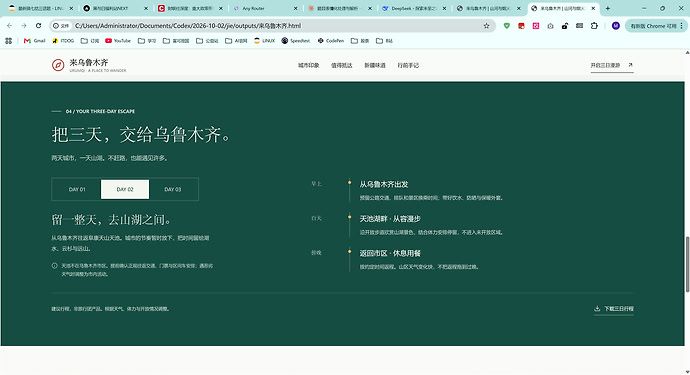Viewport: 690px width, 375px height.
Task: Click the arrow icon next to 开启三日漫游
Action: [x=630, y=65]
